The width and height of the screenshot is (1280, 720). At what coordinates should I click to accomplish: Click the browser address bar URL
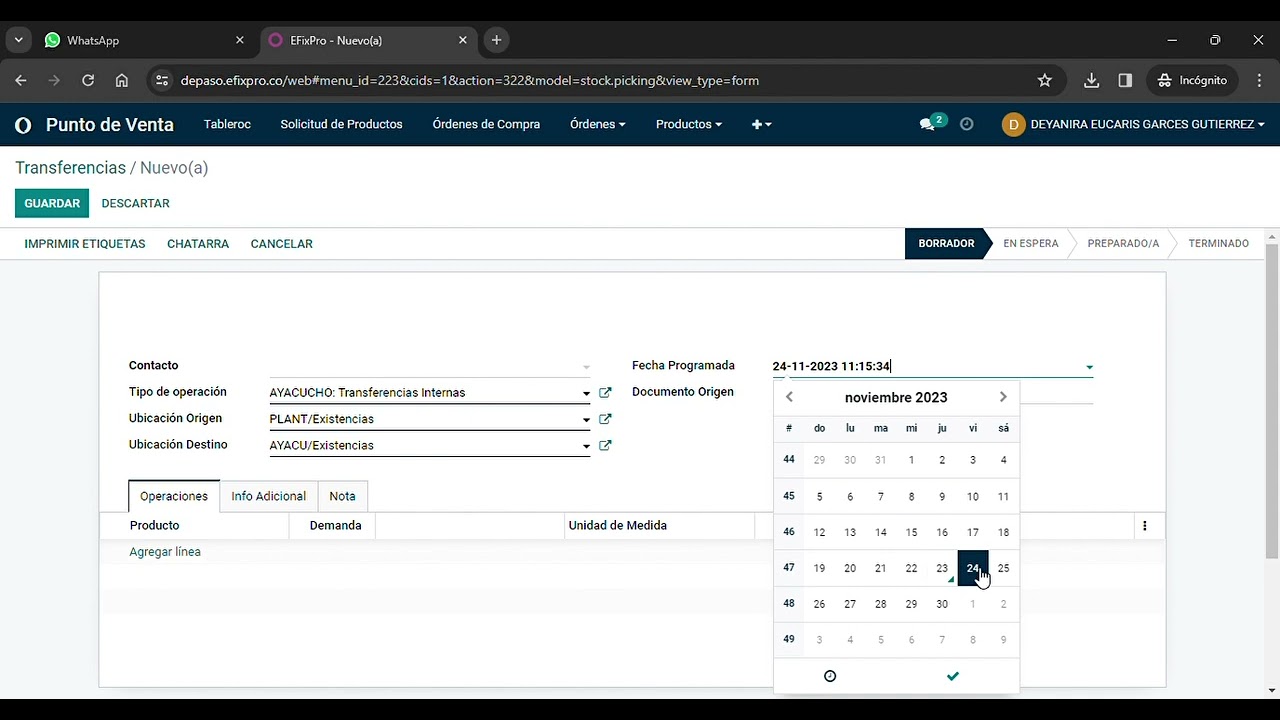[x=470, y=80]
